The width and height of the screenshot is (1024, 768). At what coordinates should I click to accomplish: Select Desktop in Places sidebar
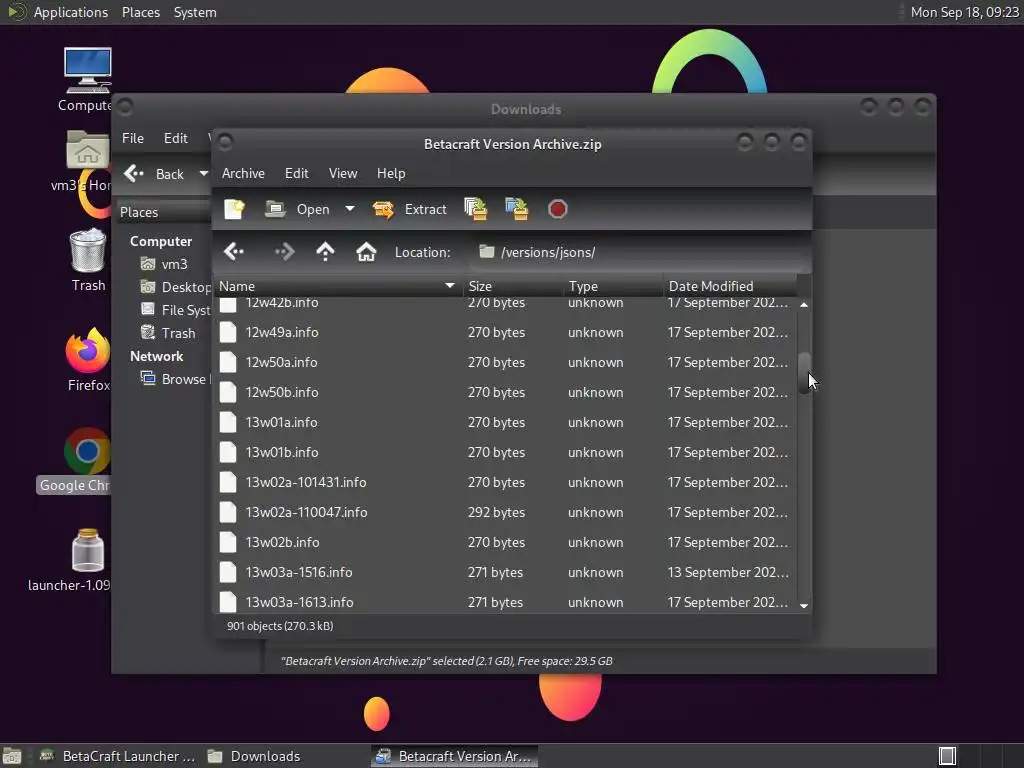tap(175, 287)
